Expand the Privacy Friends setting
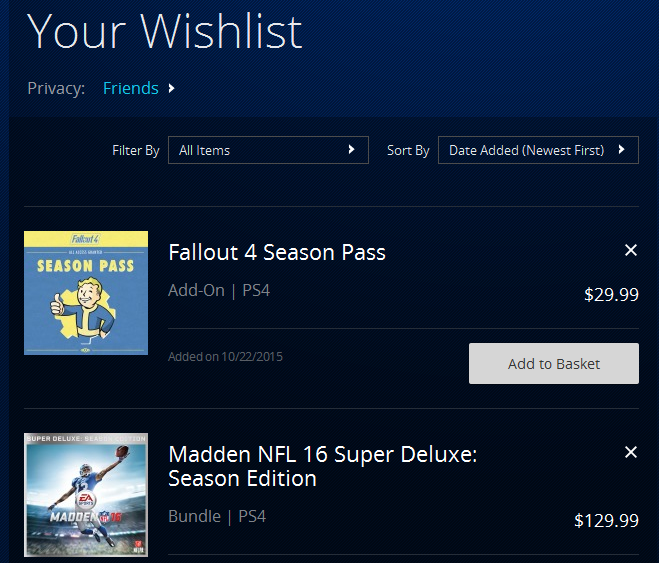The image size is (659, 563). (x=131, y=88)
